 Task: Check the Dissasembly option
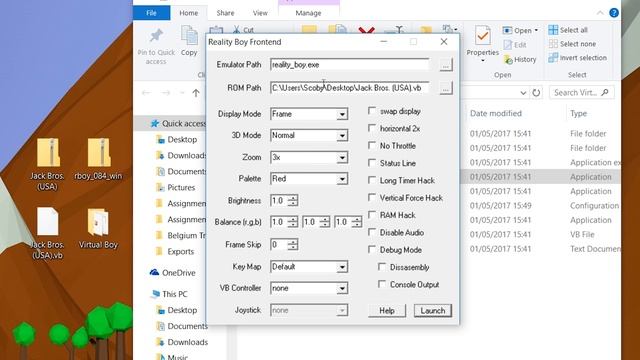382,267
